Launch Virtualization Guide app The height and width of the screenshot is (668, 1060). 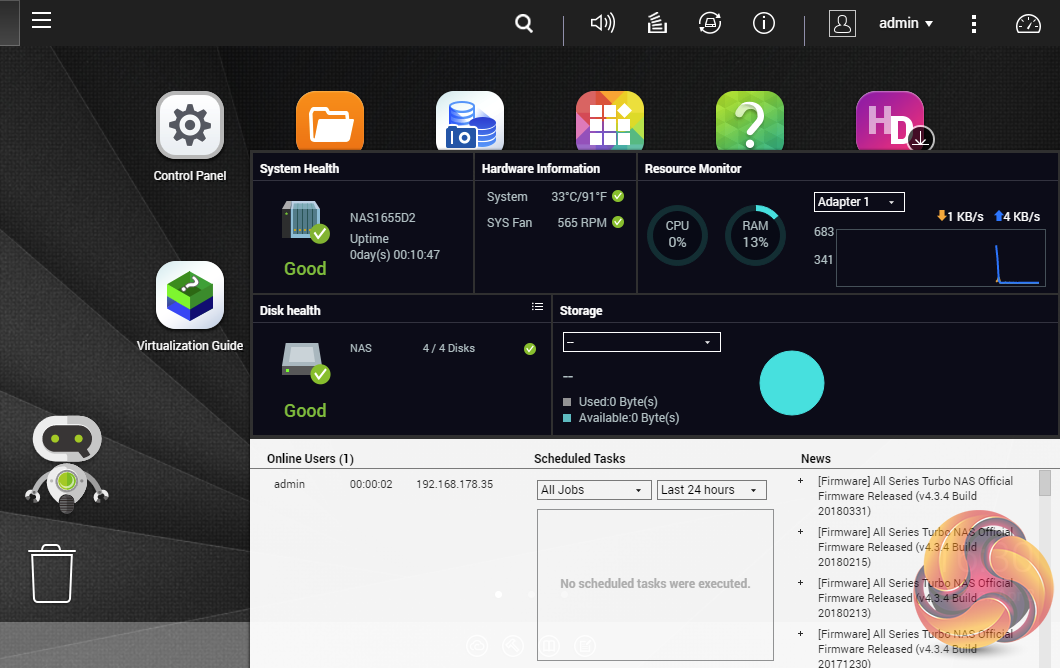[190, 296]
